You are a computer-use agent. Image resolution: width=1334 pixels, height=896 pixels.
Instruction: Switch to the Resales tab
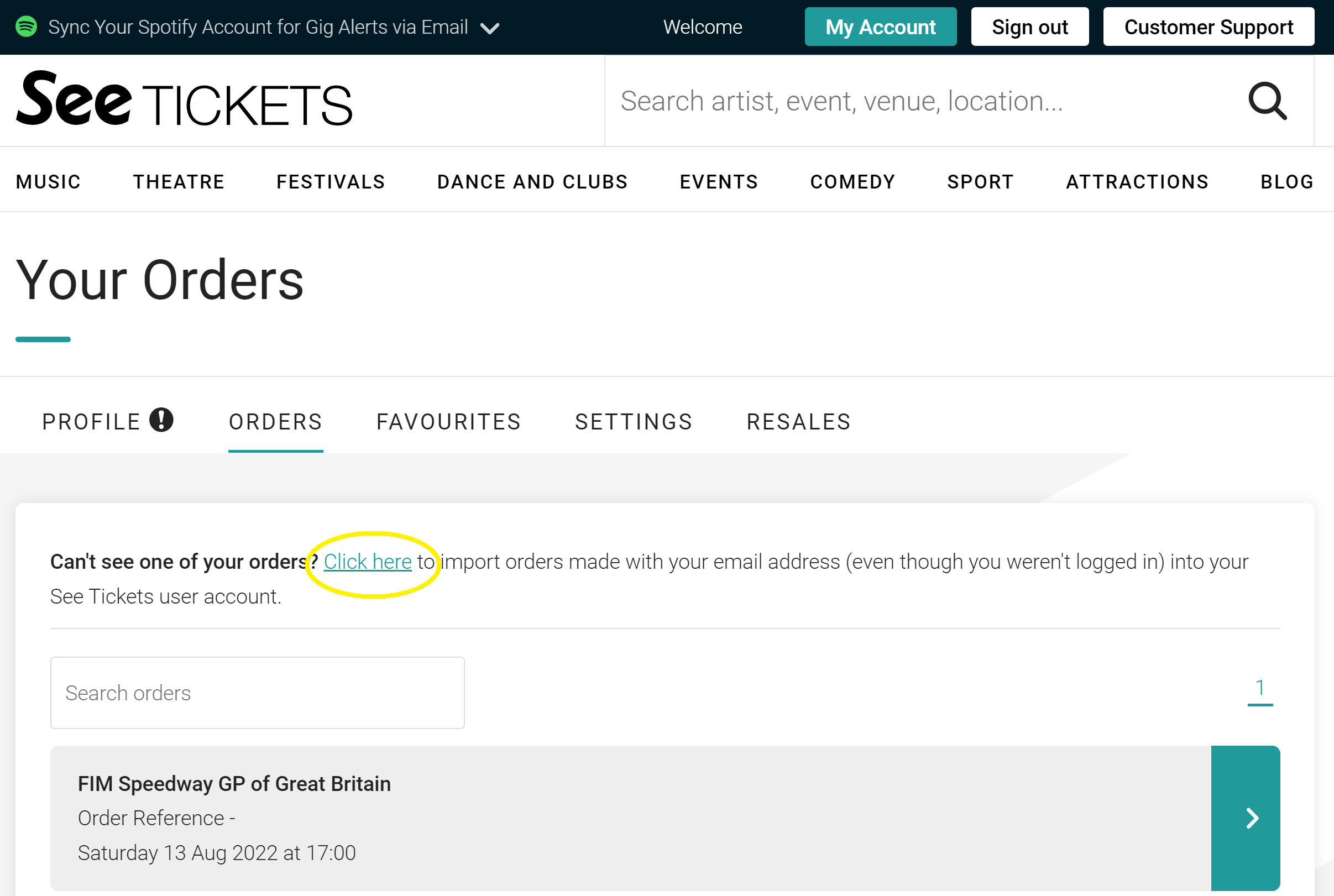798,422
